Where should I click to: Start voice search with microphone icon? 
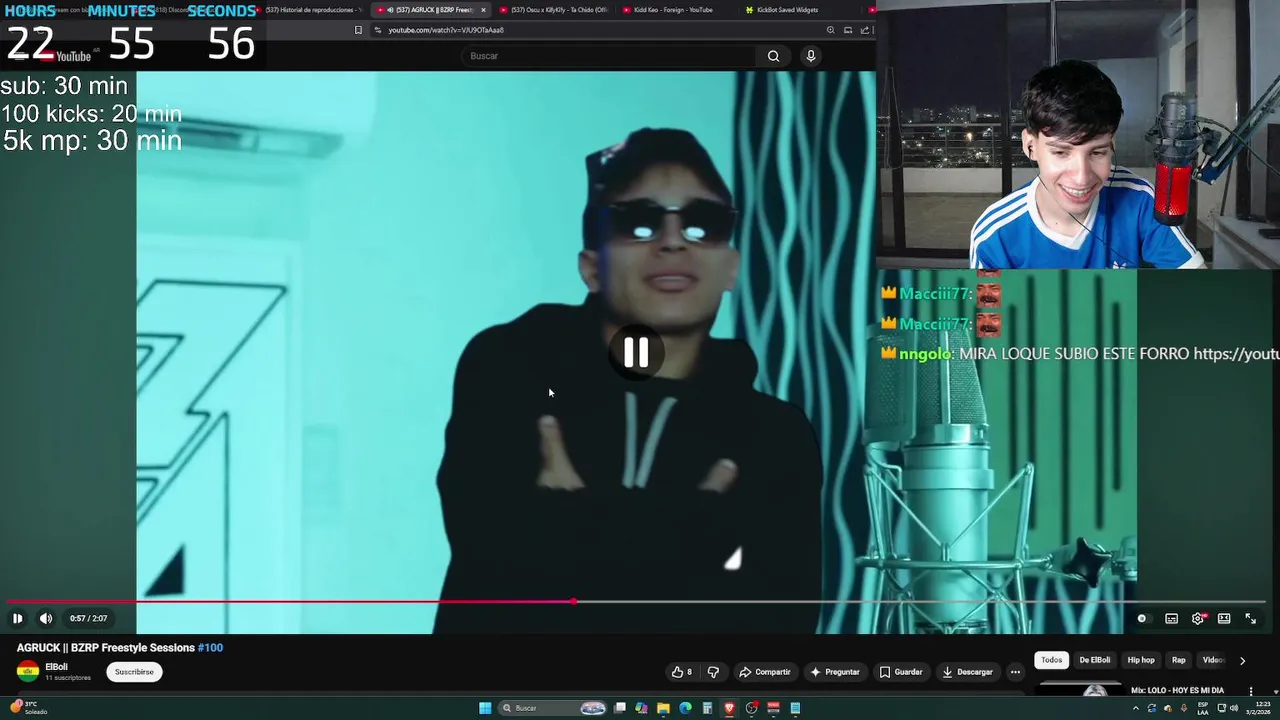click(x=811, y=56)
